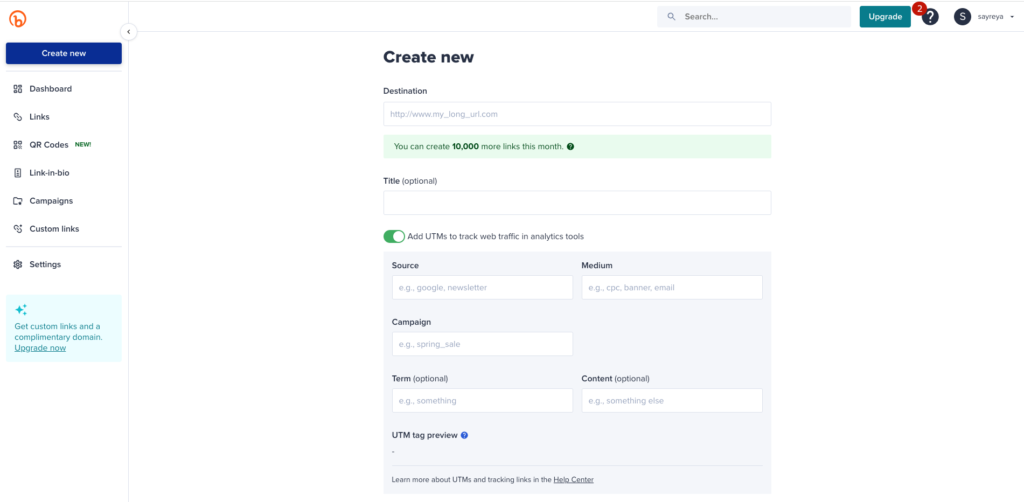
Task: Click the info icon beside link limit
Action: [570, 147]
